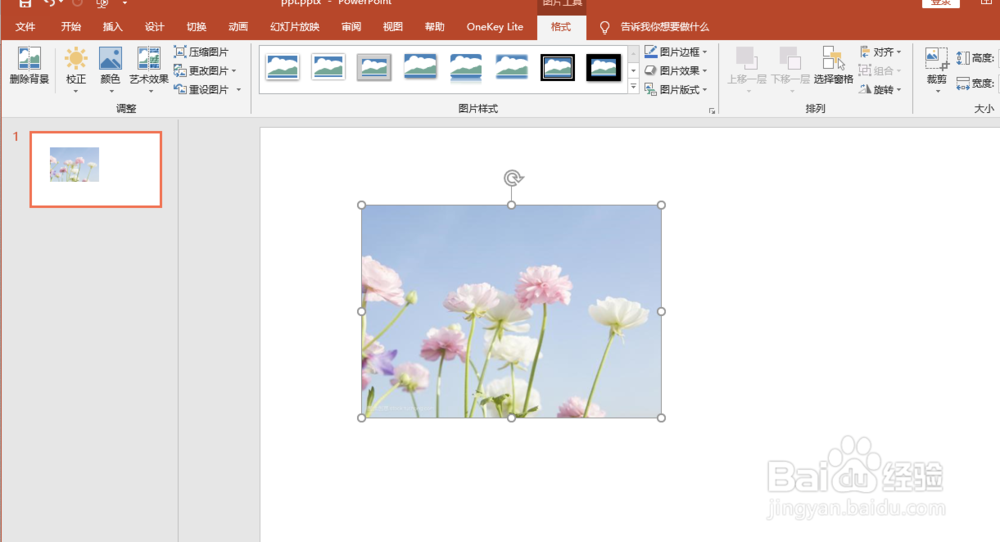Viewport: 1000px width, 542px height.
Task: Open the Corrections (校正) sun icon
Action: (x=76, y=59)
